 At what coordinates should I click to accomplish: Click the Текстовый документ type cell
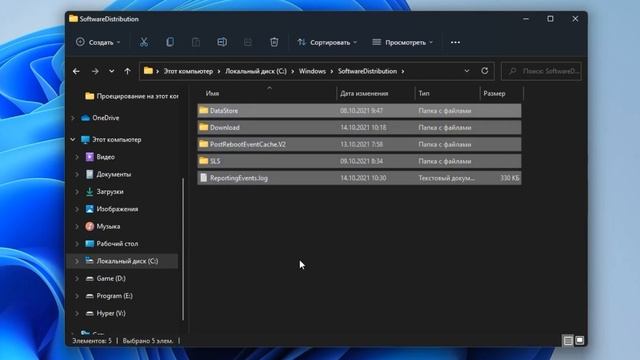click(447, 178)
